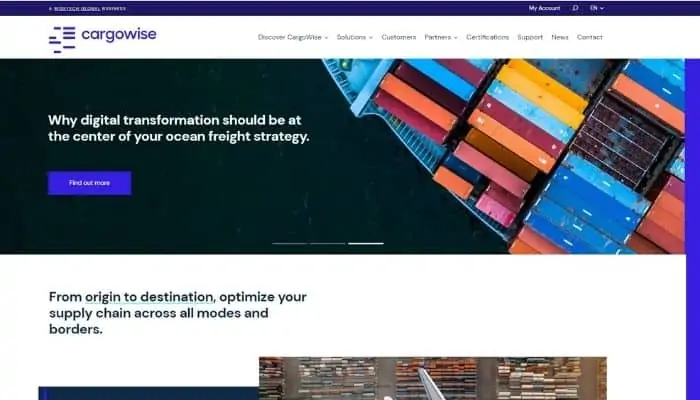
Task: Open the search magnifier icon
Action: (575, 8)
